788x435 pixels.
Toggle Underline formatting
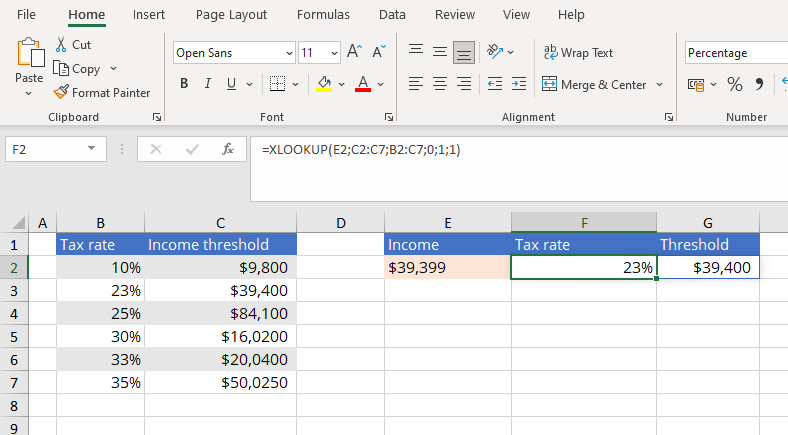(231, 84)
